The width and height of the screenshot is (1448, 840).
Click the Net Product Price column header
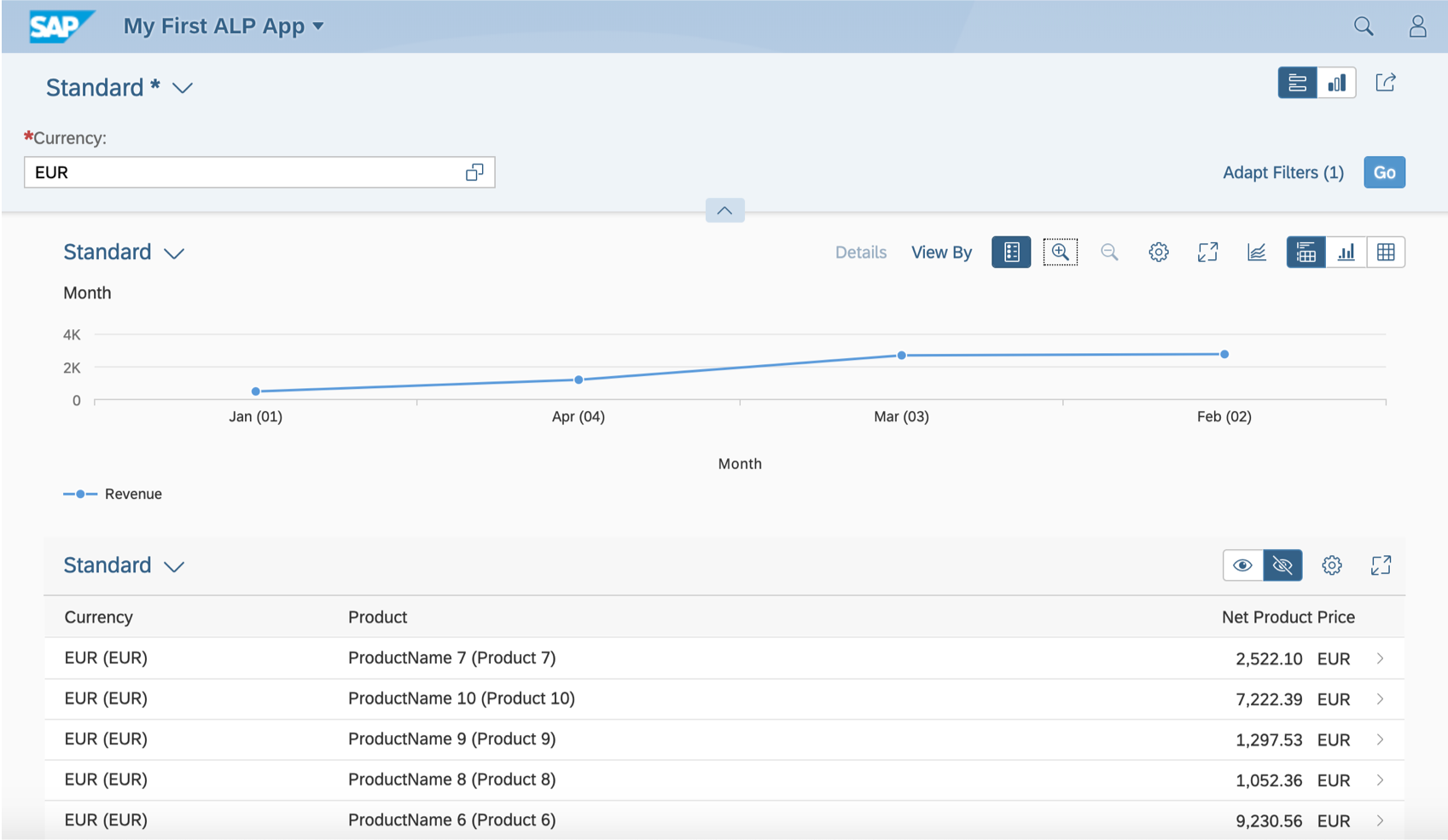click(1288, 617)
